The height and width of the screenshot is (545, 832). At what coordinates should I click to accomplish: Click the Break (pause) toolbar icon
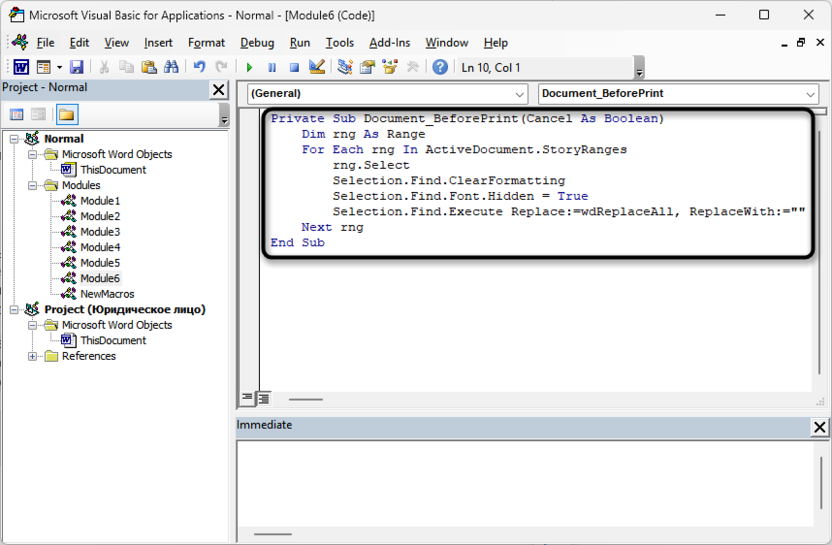(271, 67)
